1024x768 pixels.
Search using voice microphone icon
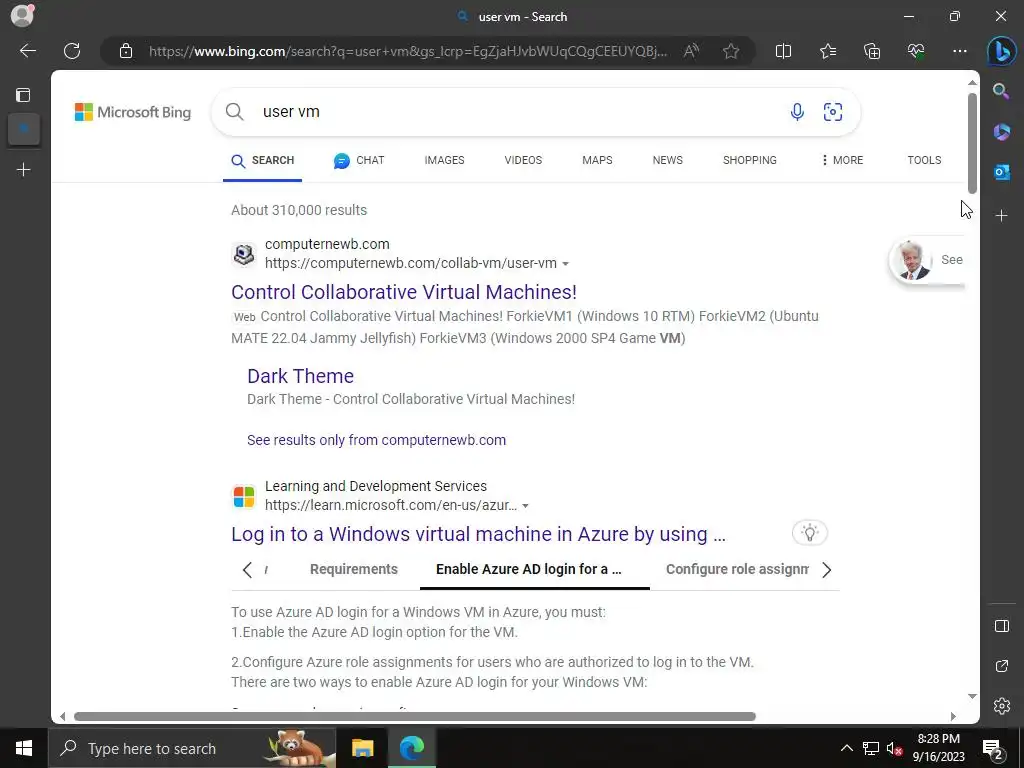pos(797,112)
